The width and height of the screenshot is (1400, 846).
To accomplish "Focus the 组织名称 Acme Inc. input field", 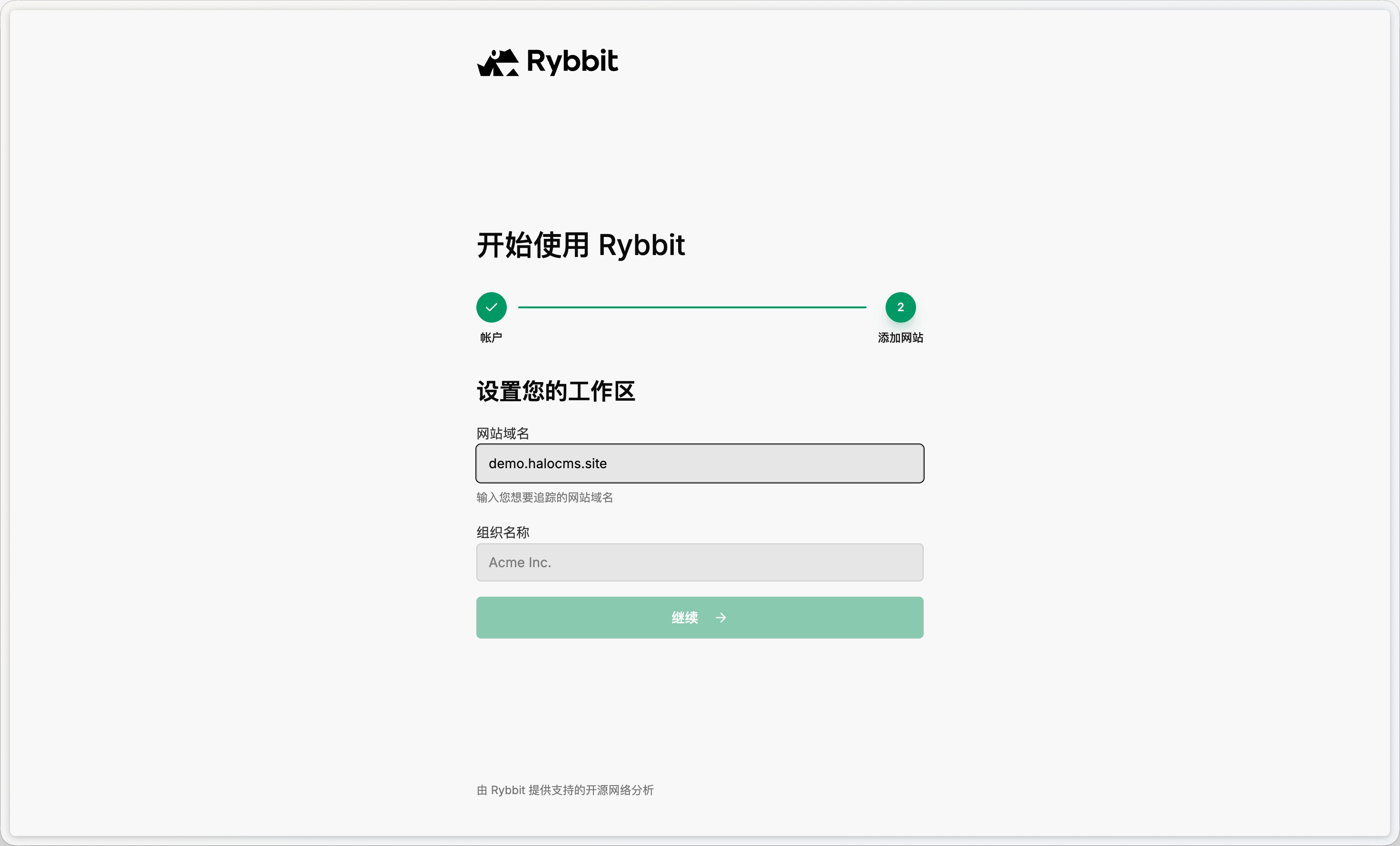I will point(700,562).
